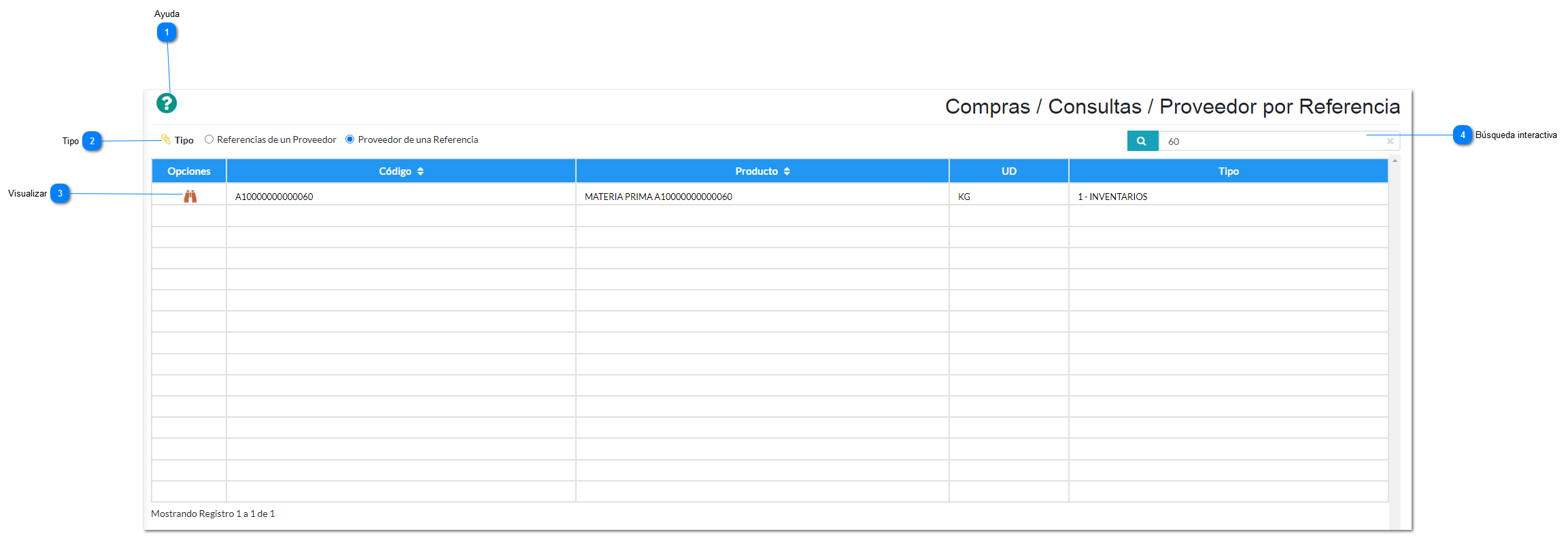
Task: Clear the search box with the X icon
Action: click(x=1390, y=141)
